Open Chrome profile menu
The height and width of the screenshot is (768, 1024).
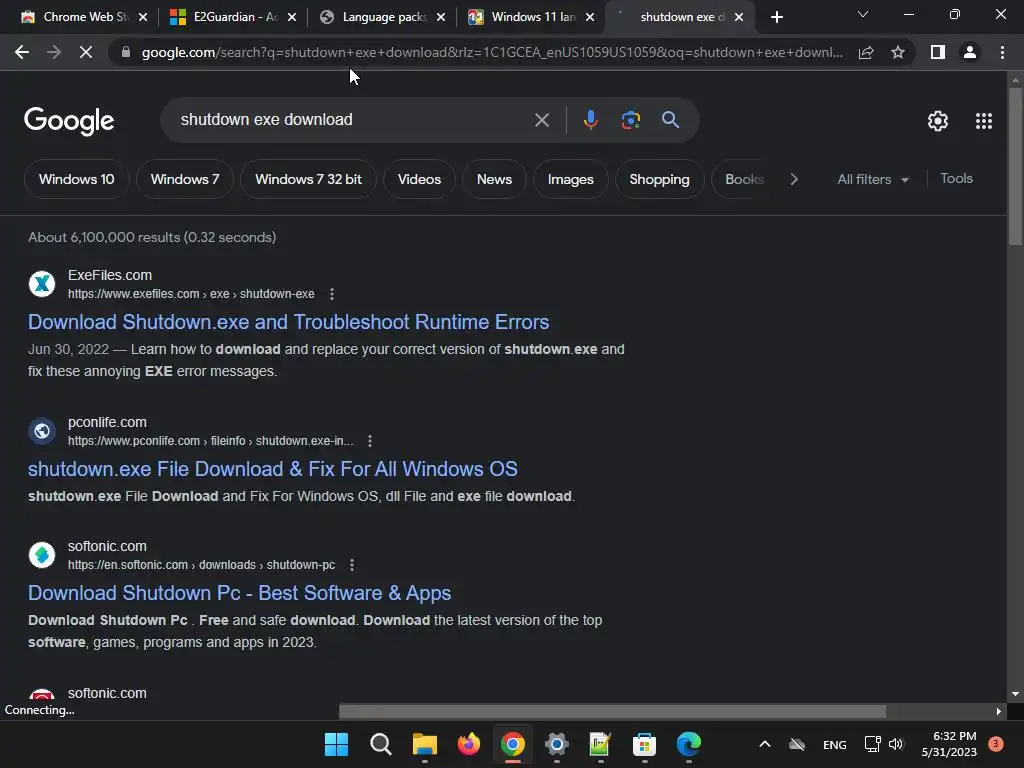pyautogui.click(x=970, y=52)
